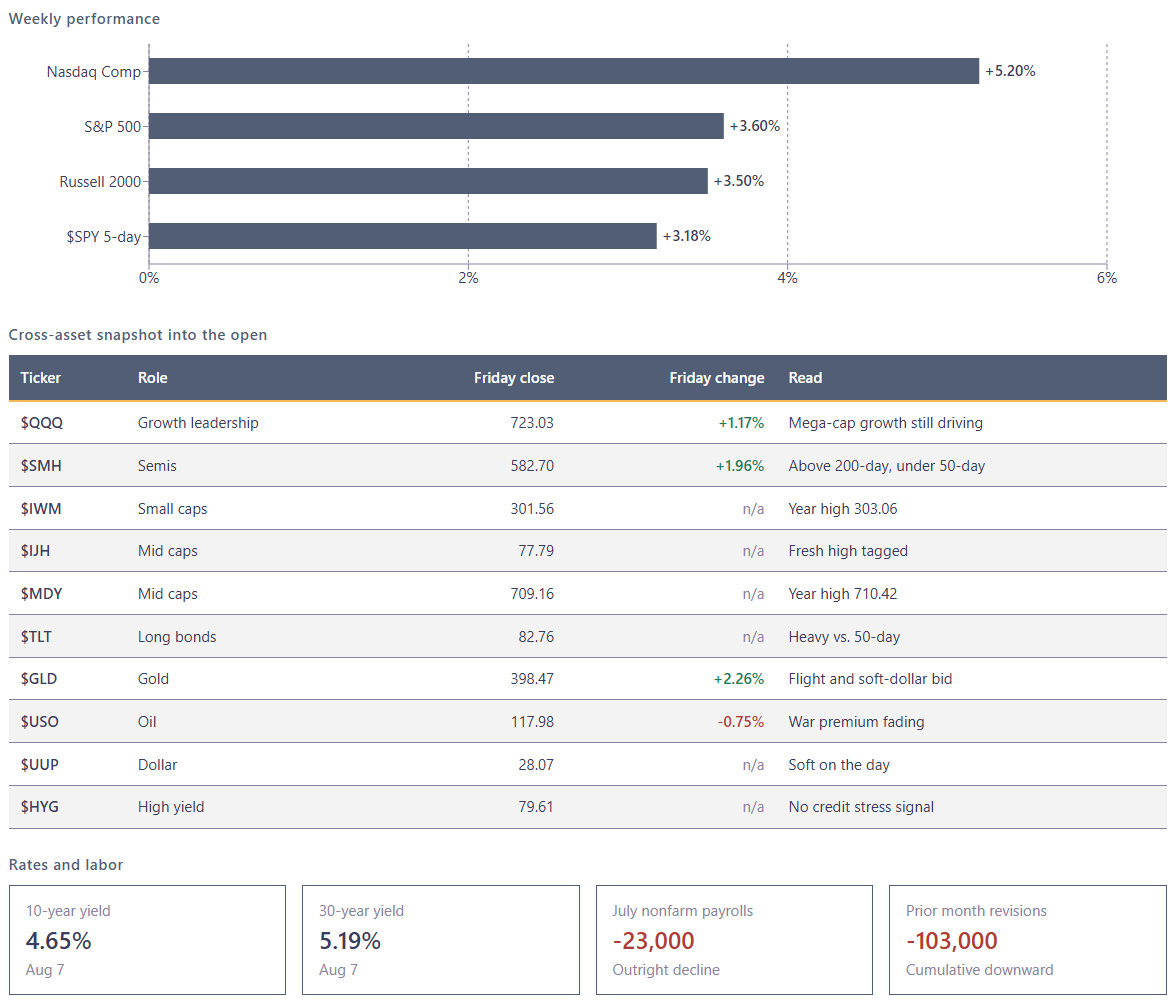Select the $QQQ ticker cell
This screenshot has height=1004, width=1176.
point(42,423)
